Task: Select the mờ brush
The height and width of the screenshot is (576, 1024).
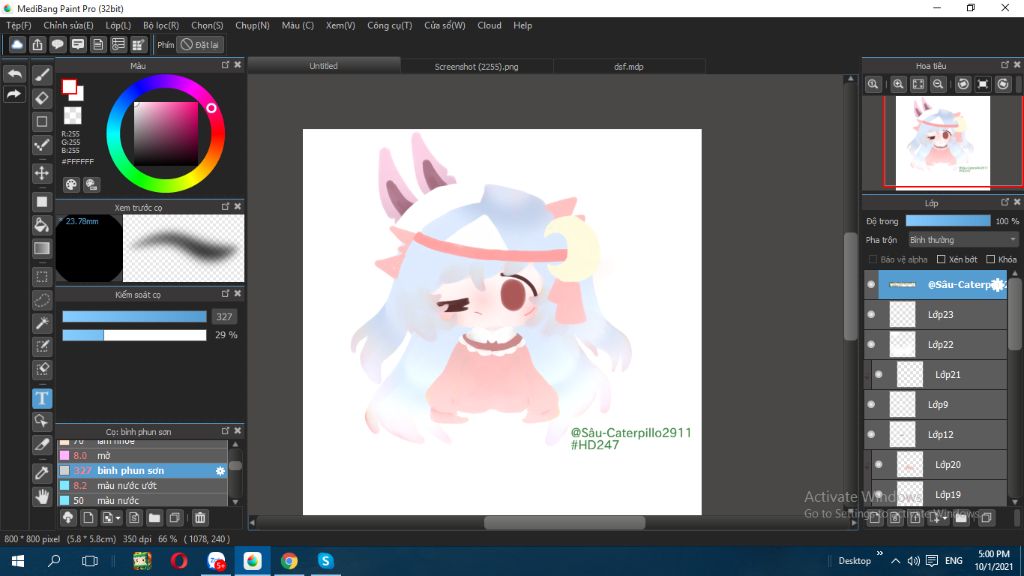Action: [x=143, y=456]
